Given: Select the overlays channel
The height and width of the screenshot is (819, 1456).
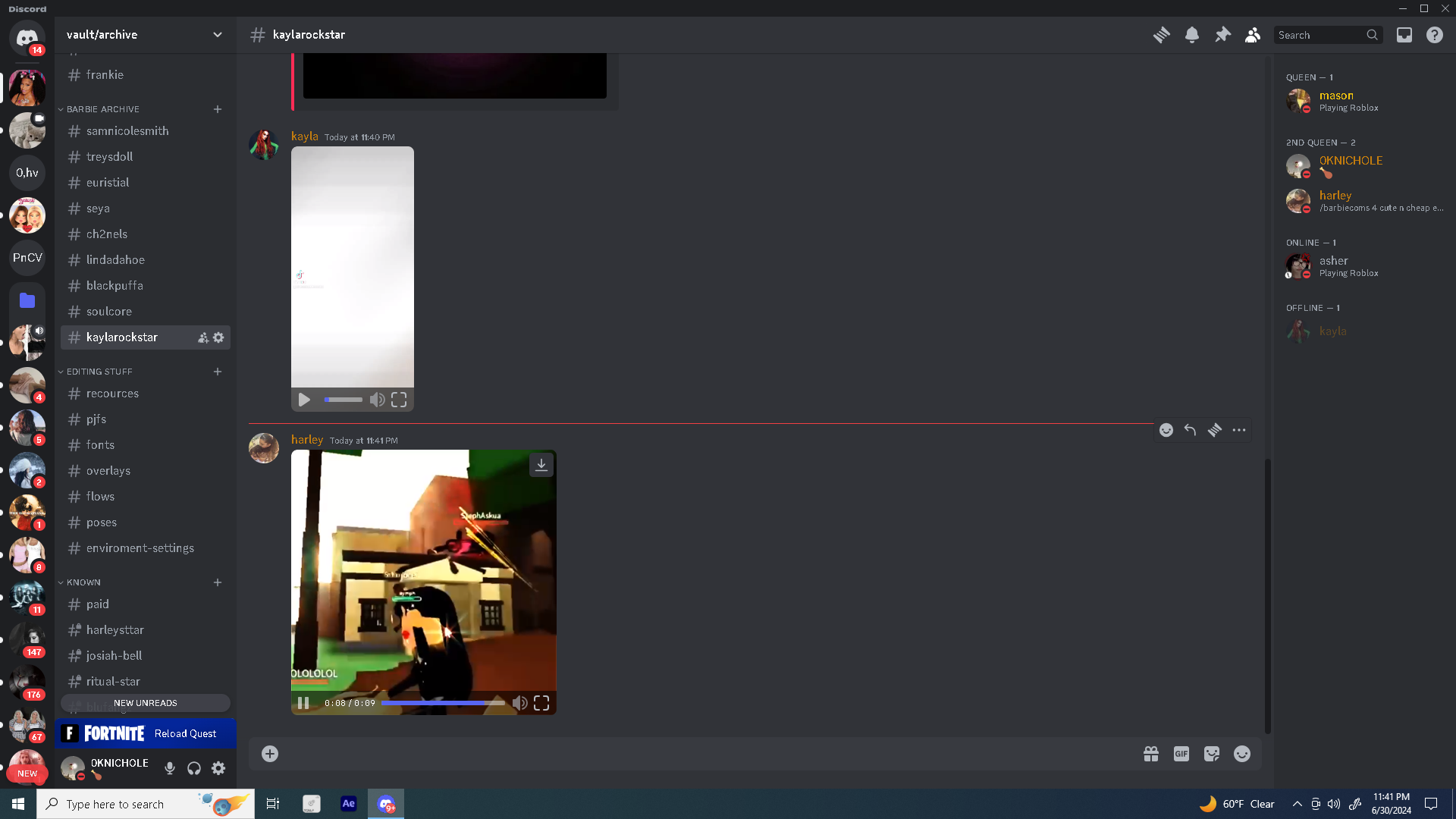Looking at the screenshot, I should pos(145,471).
